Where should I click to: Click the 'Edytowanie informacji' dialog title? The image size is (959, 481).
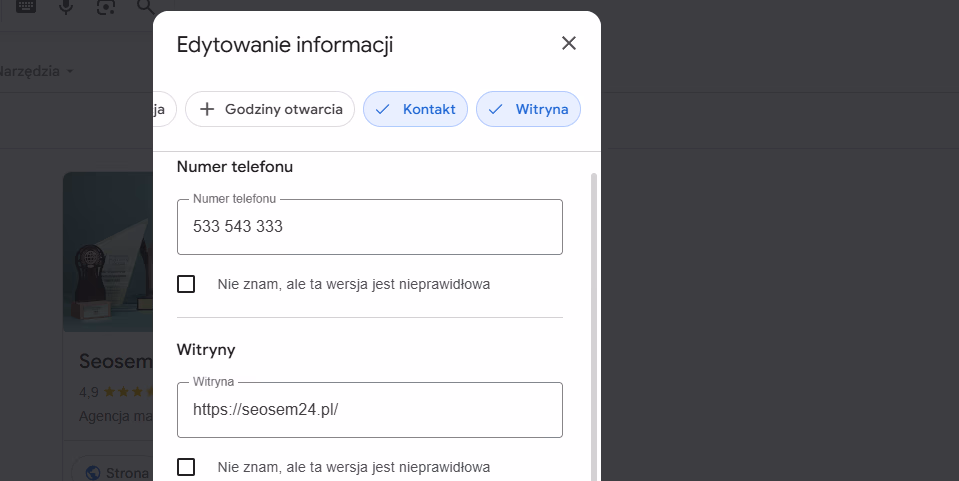coord(285,45)
